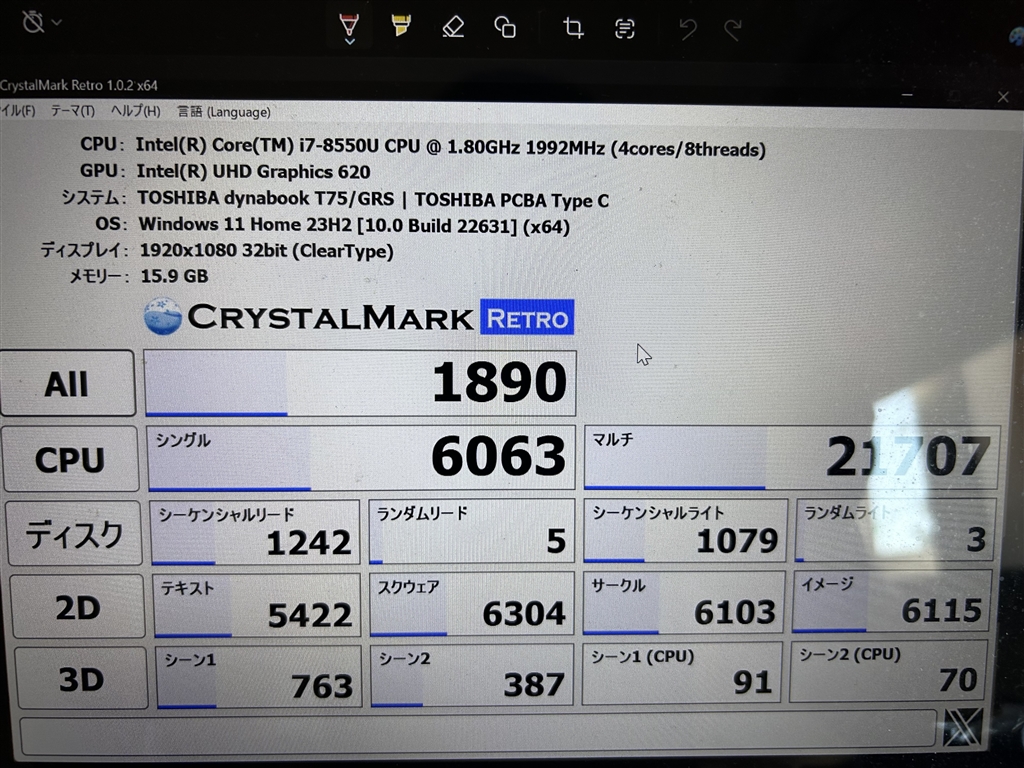Run the All benchmark
The width and height of the screenshot is (1024, 768).
tap(67, 383)
